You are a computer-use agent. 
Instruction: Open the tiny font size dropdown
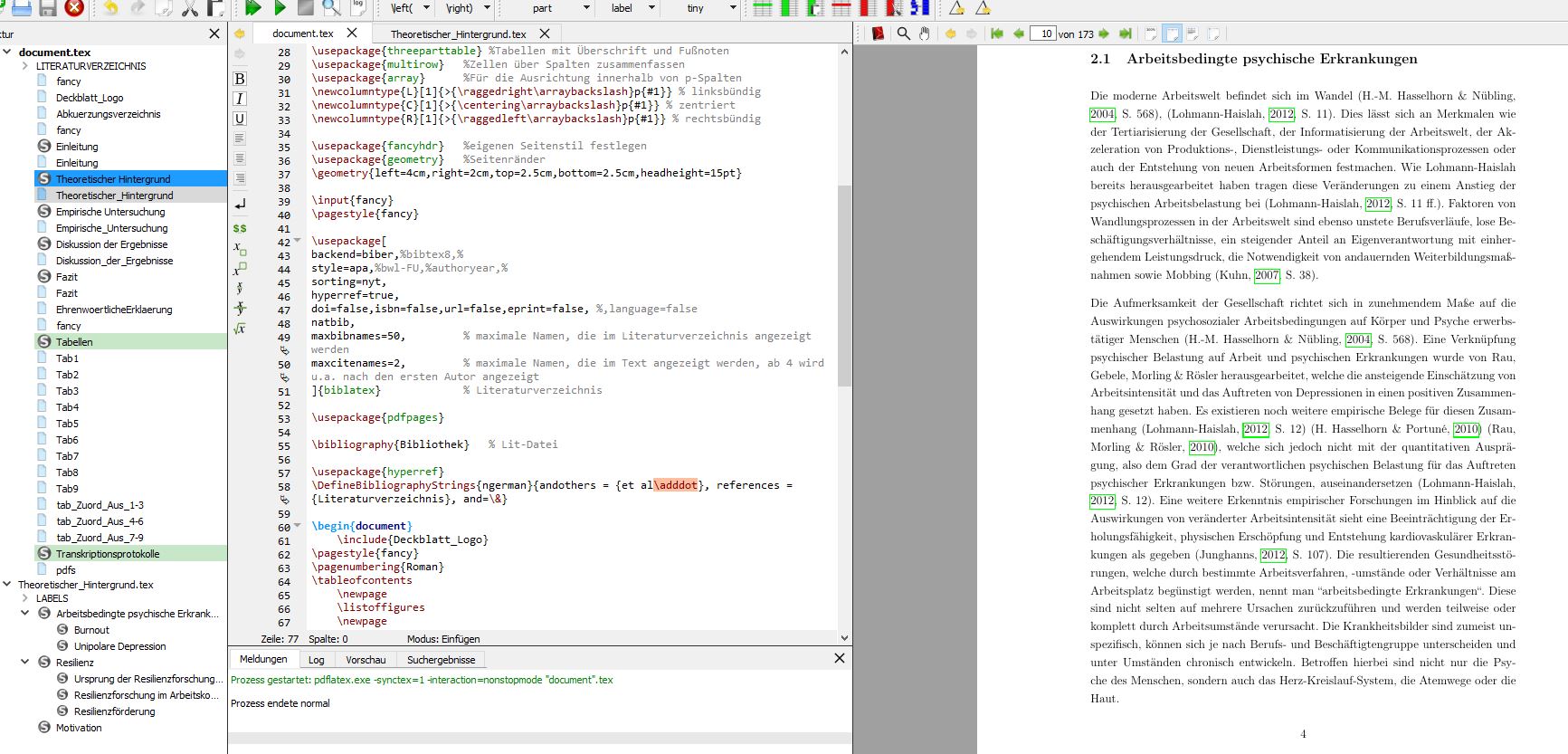pos(733,8)
